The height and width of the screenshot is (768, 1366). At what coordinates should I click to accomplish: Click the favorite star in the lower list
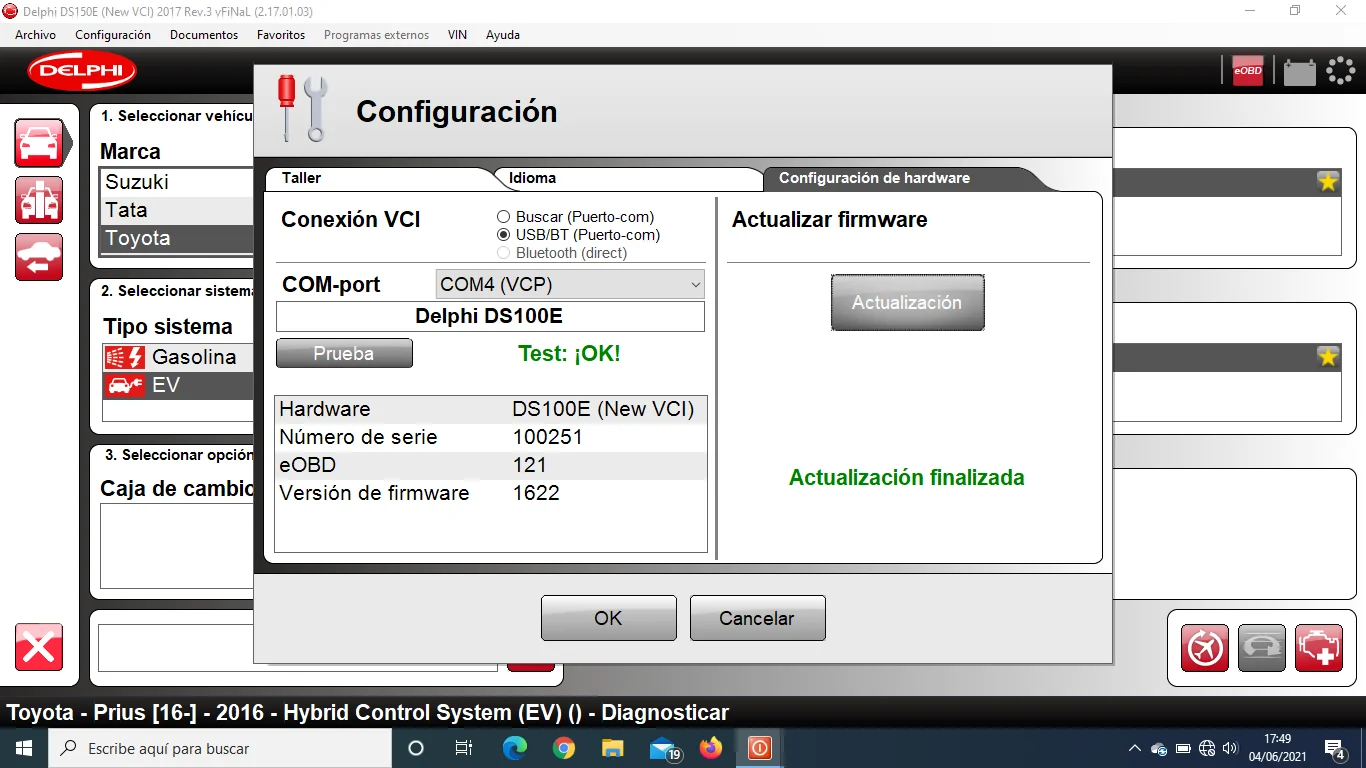[1328, 357]
